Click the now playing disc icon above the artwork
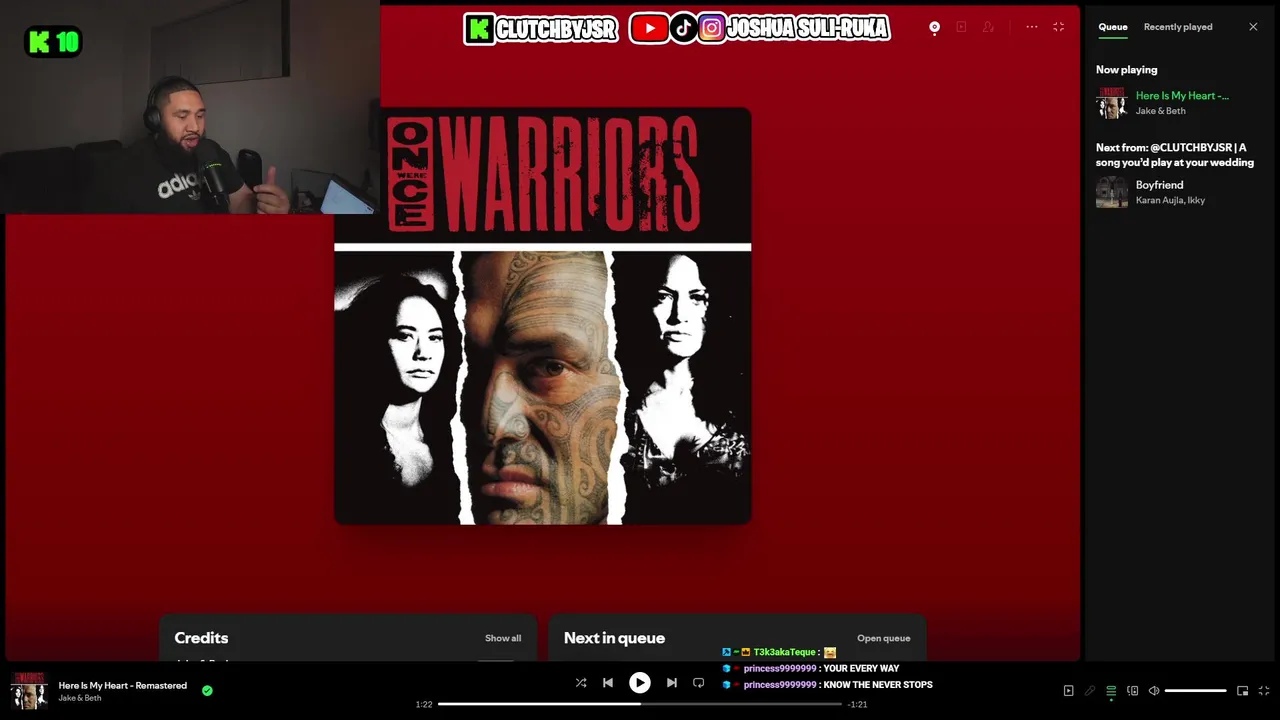The height and width of the screenshot is (720, 1280). (x=934, y=27)
